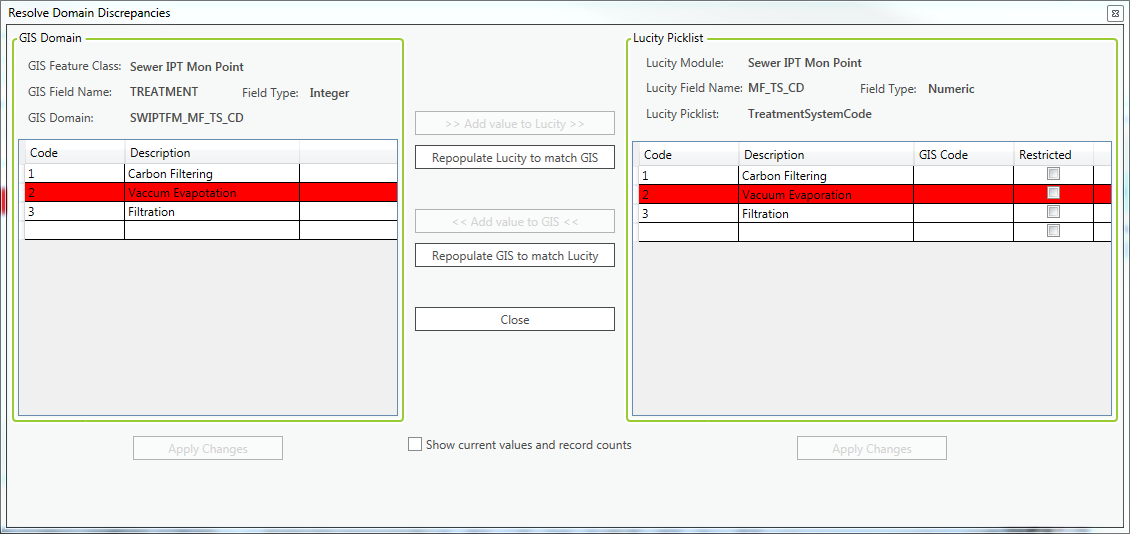Click code 3 cell in GIS Domain
The height and width of the screenshot is (534, 1130).
click(75, 212)
